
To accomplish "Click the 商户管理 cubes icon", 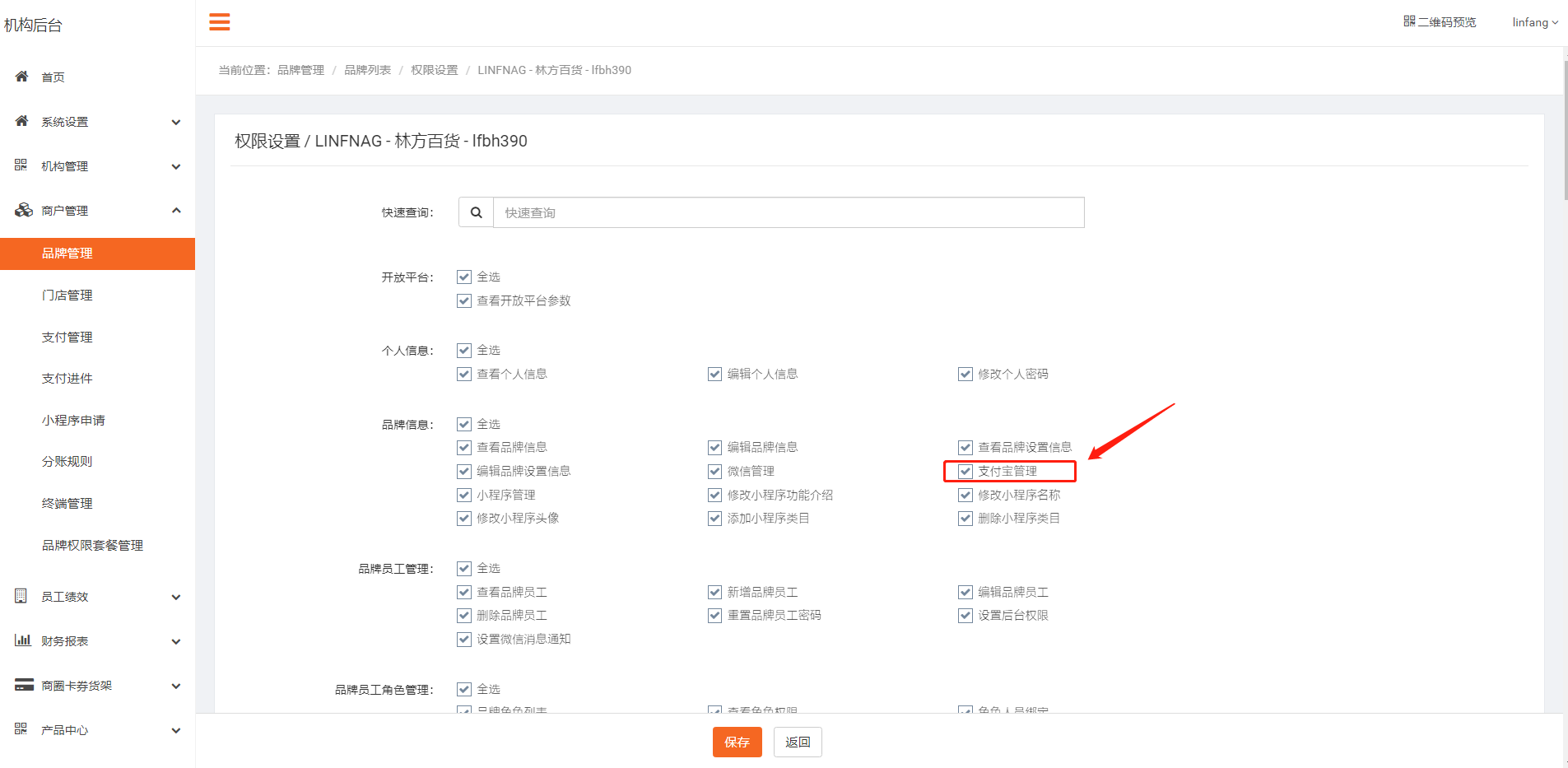I will click(24, 210).
